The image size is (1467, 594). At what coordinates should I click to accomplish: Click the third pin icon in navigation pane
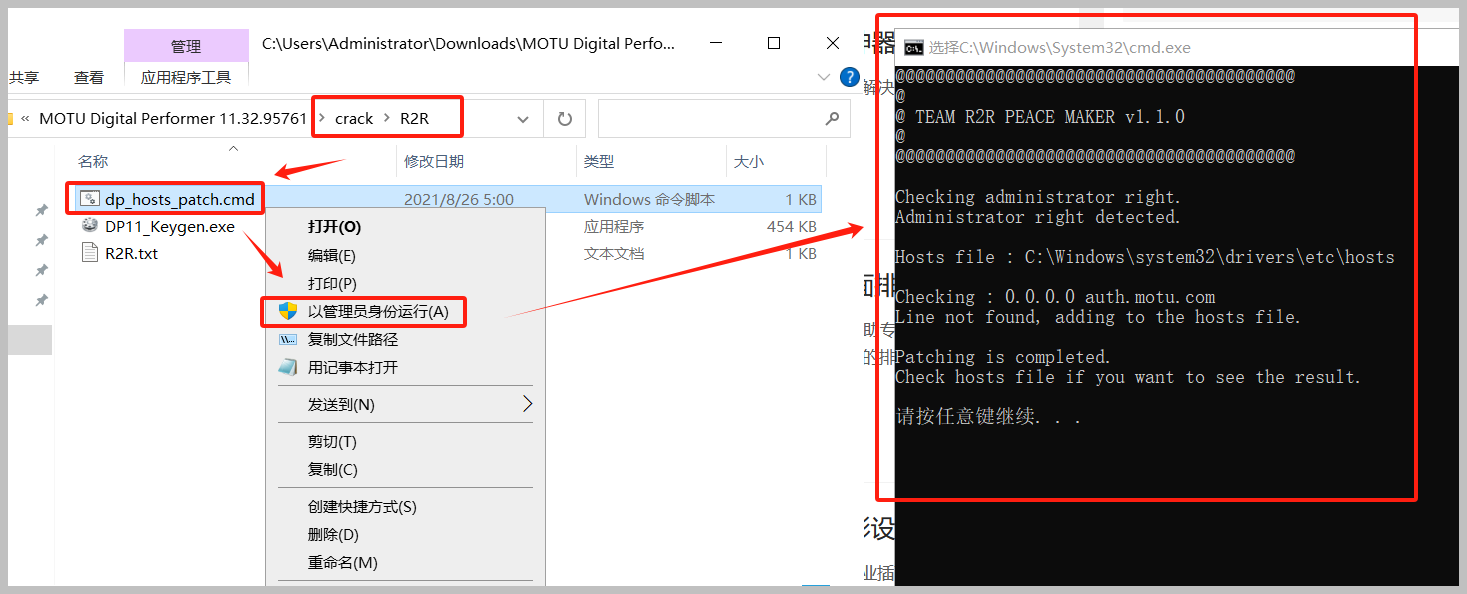tap(42, 270)
